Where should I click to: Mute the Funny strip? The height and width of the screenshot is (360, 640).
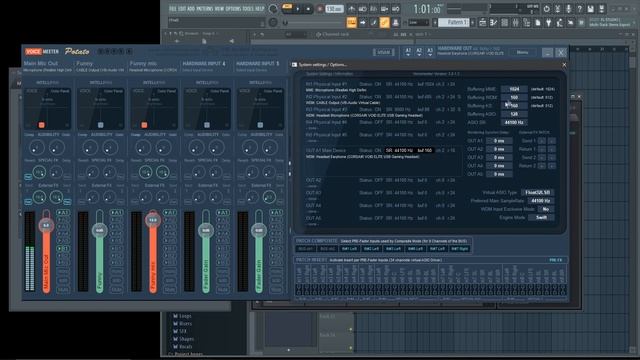[116, 289]
